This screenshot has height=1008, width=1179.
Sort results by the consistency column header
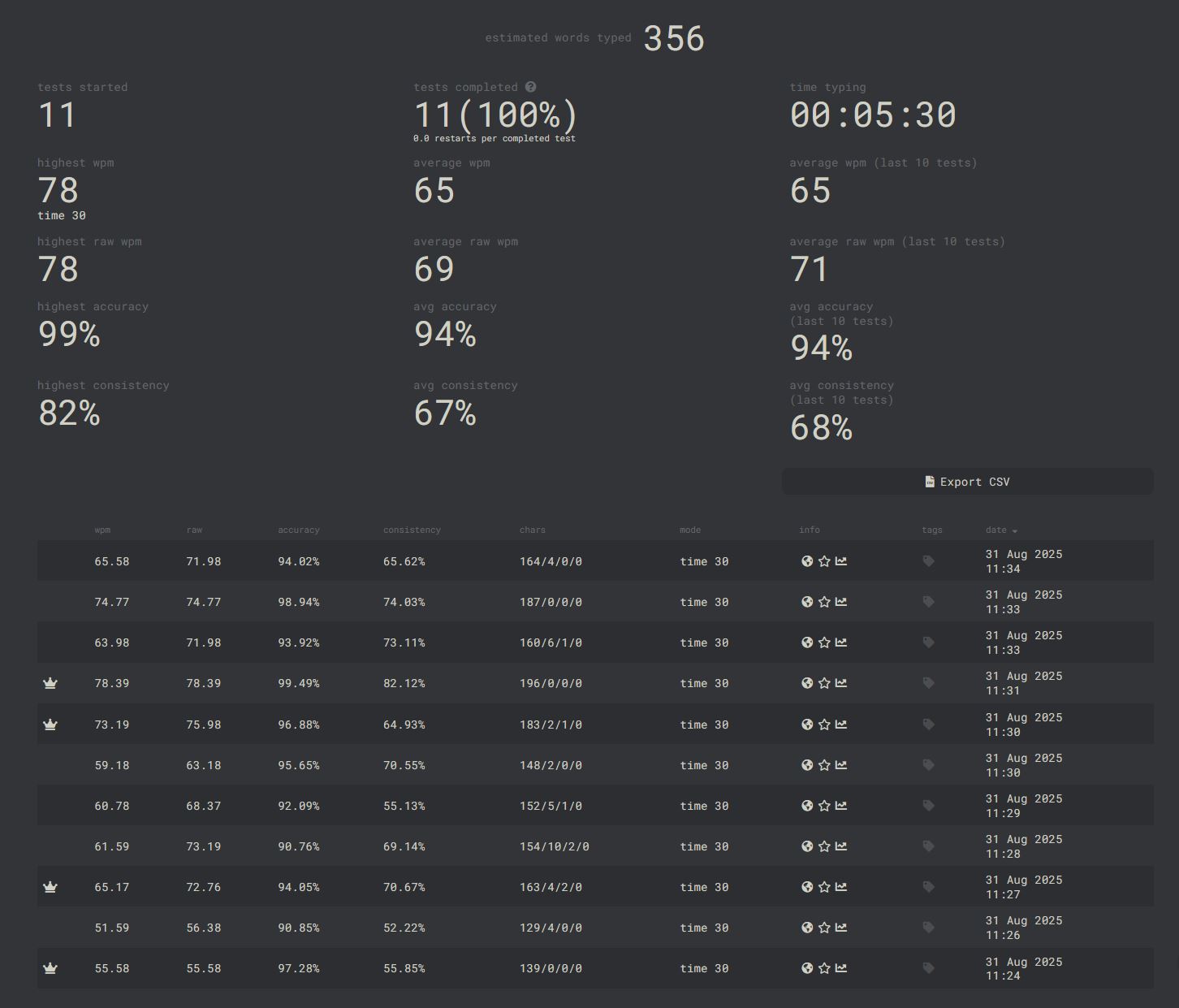click(412, 530)
